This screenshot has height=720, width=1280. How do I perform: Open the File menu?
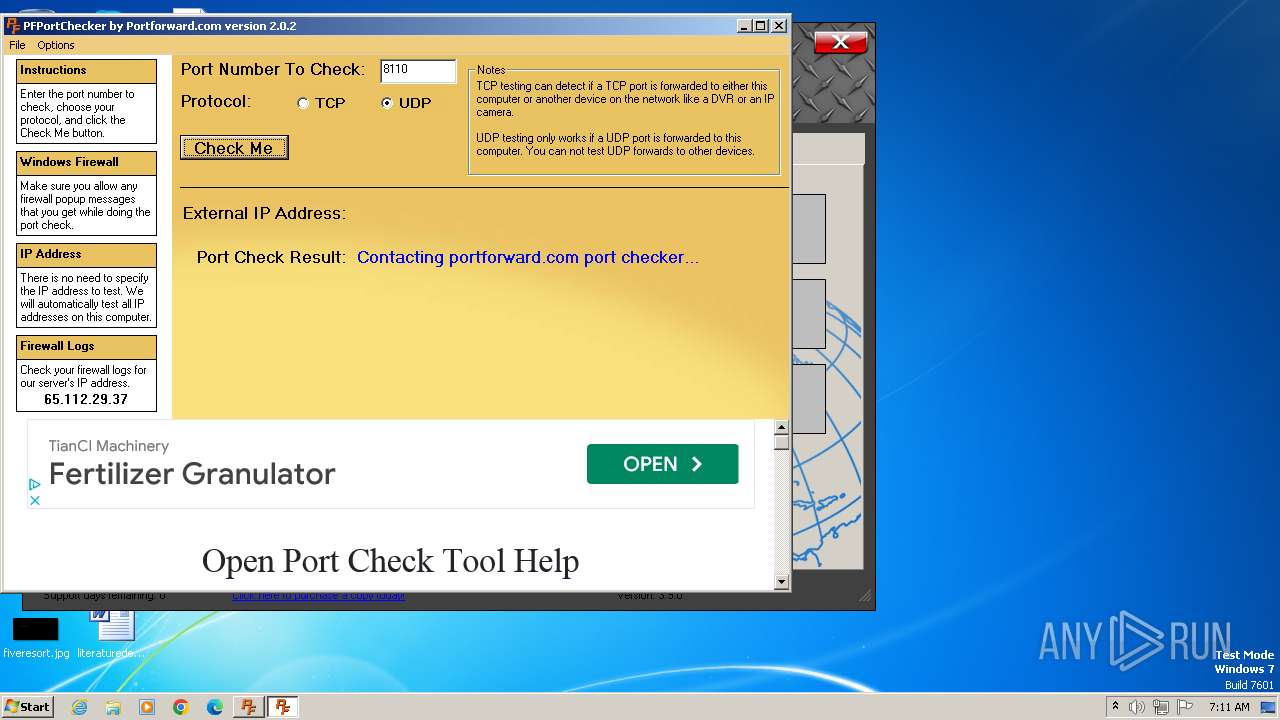point(17,45)
